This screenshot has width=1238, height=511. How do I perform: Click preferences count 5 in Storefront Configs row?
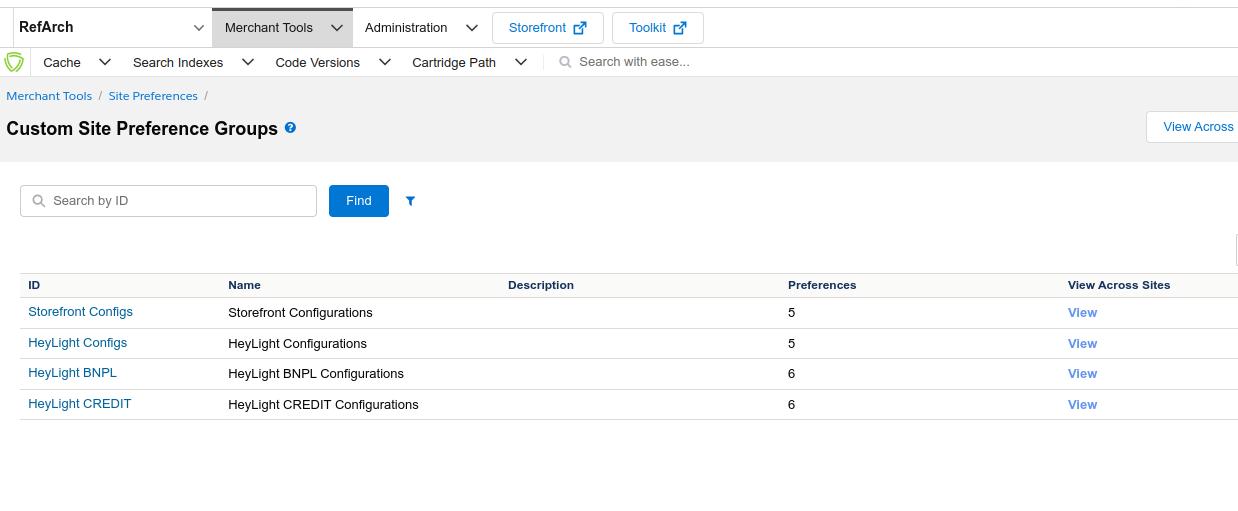pyautogui.click(x=791, y=313)
